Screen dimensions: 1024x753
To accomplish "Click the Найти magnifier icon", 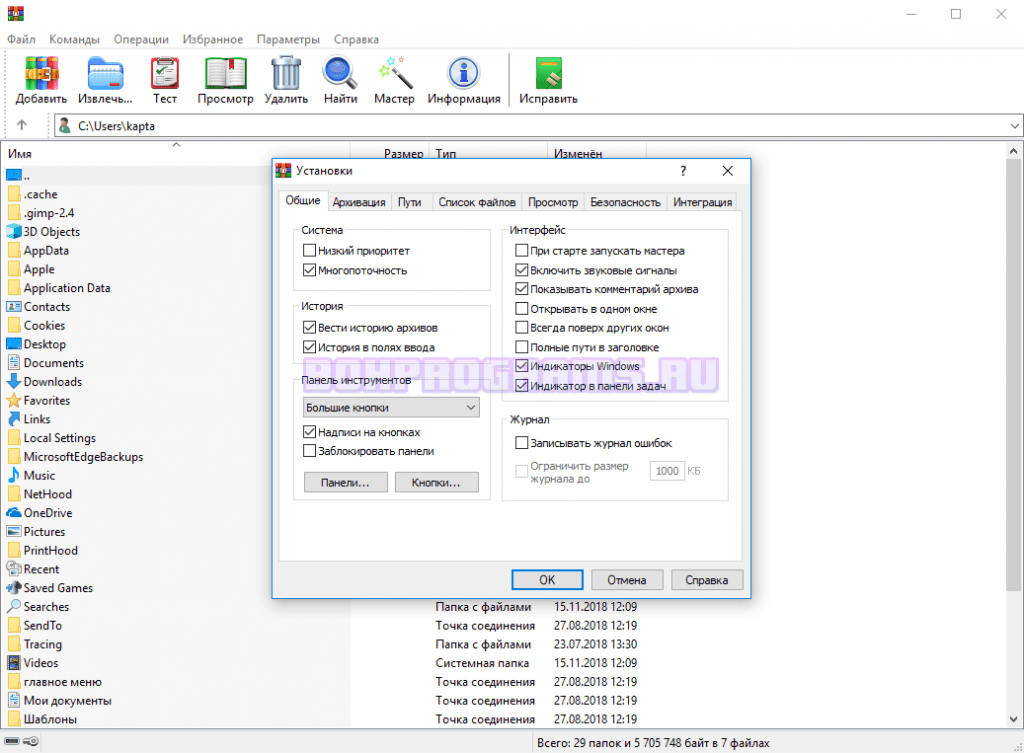I will 340,75.
